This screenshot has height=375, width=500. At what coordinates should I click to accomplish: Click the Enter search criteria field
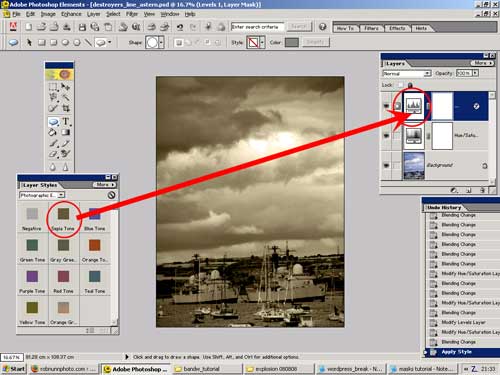[x=257, y=27]
